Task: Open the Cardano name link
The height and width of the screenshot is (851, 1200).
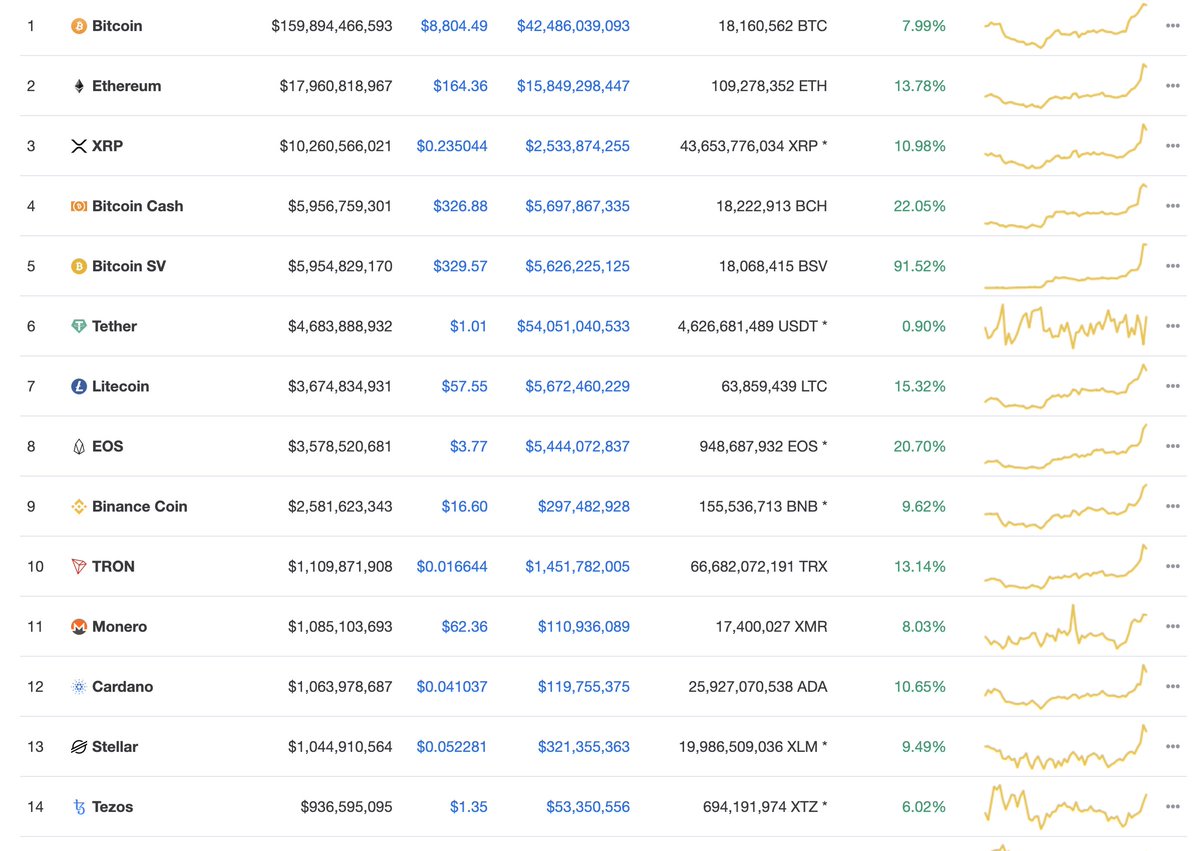Action: [x=122, y=686]
